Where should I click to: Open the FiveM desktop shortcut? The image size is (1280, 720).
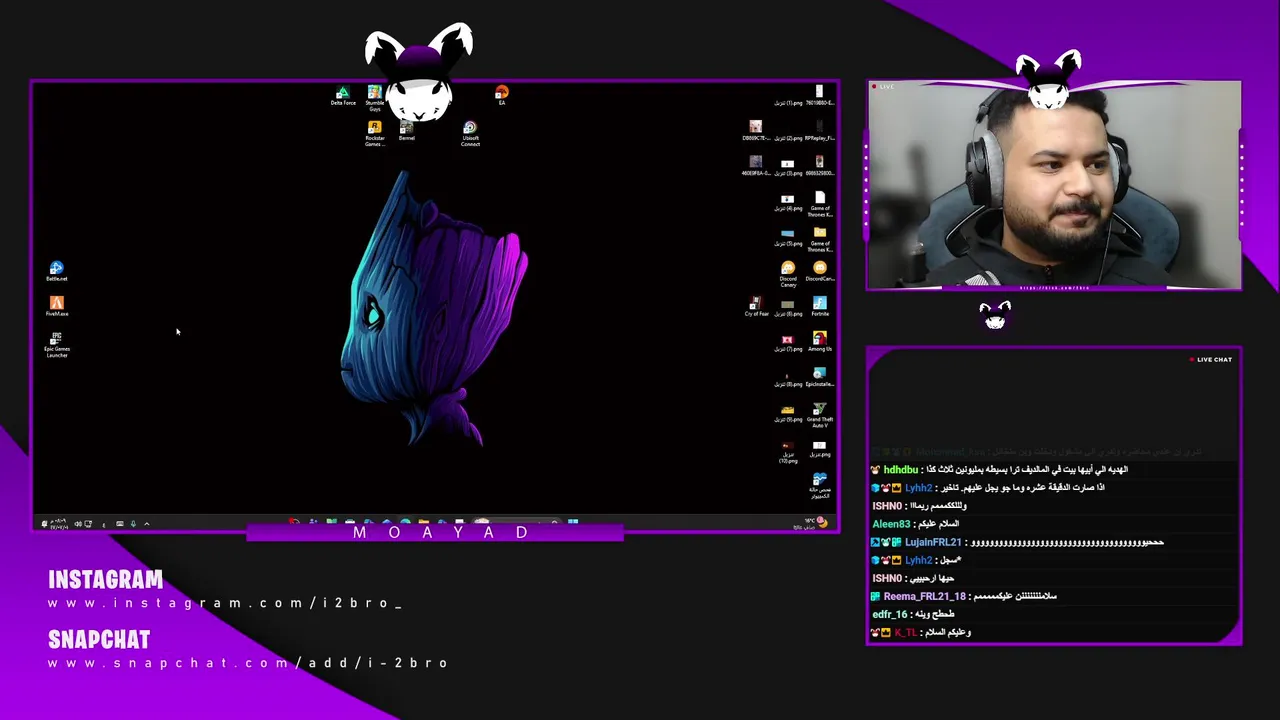tap(57, 307)
